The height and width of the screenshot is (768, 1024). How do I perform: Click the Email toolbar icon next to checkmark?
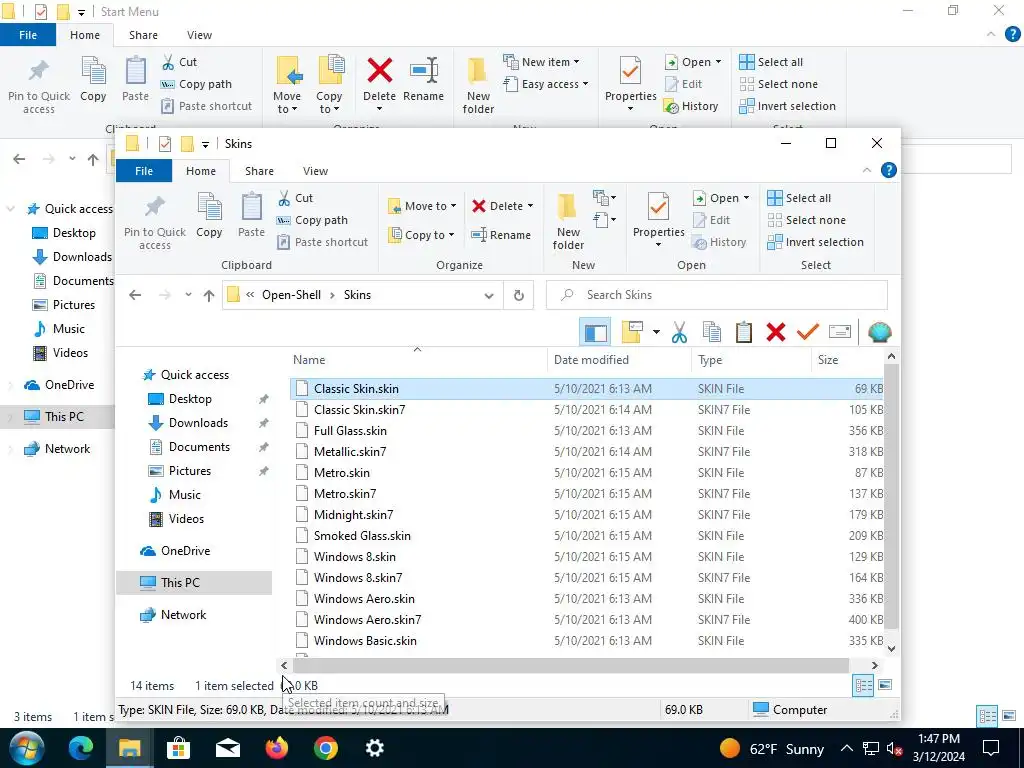tap(839, 332)
